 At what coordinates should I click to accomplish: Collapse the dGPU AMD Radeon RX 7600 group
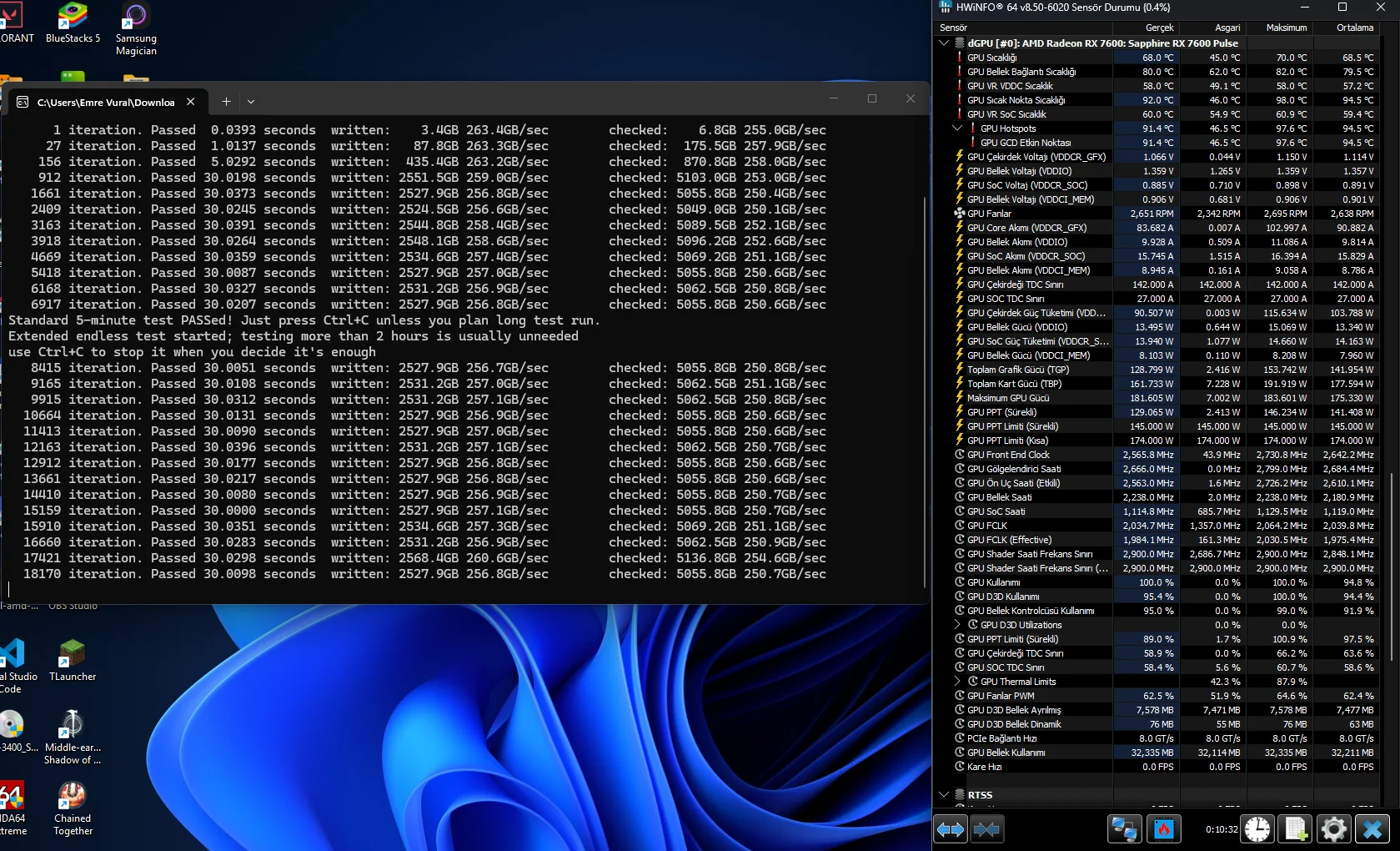tap(944, 43)
